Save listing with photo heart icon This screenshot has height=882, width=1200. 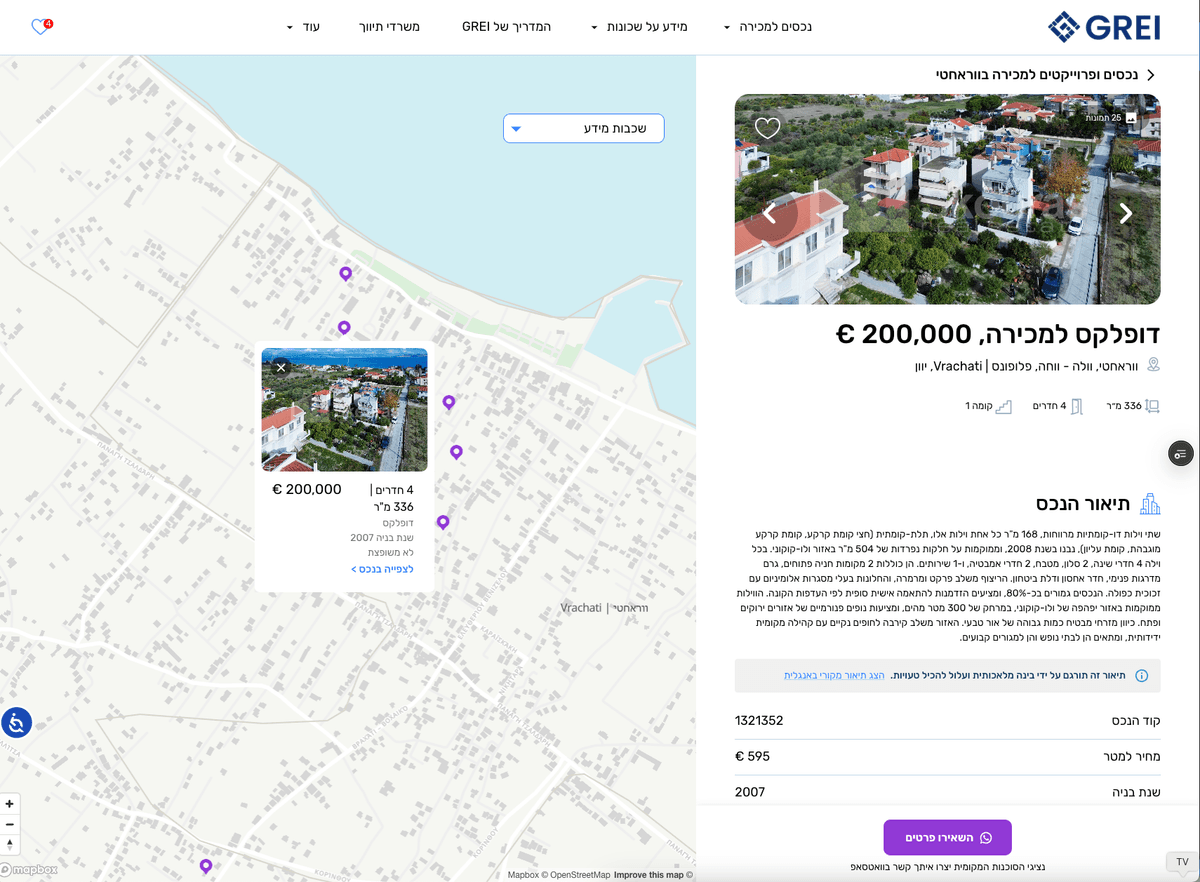coord(767,128)
